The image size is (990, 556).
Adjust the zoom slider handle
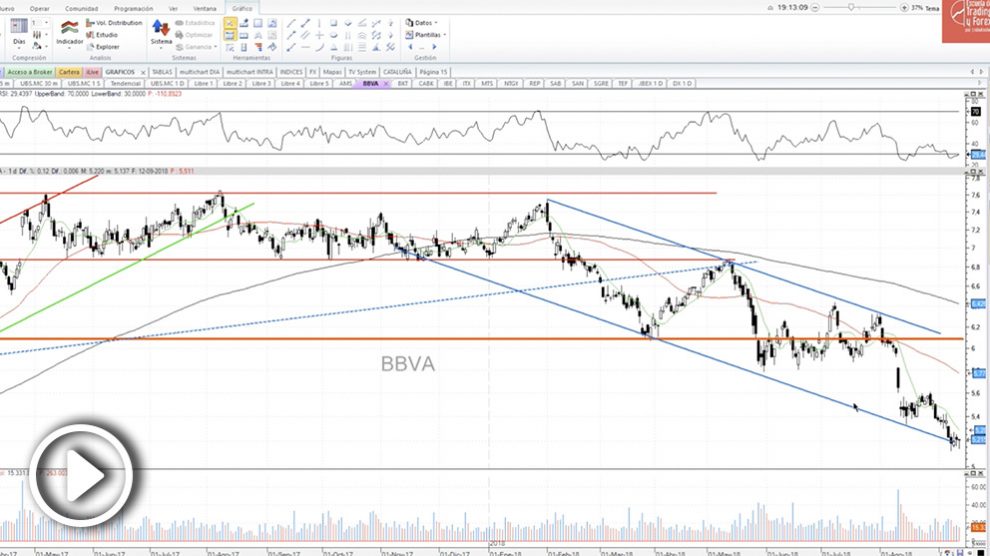[x=851, y=8]
